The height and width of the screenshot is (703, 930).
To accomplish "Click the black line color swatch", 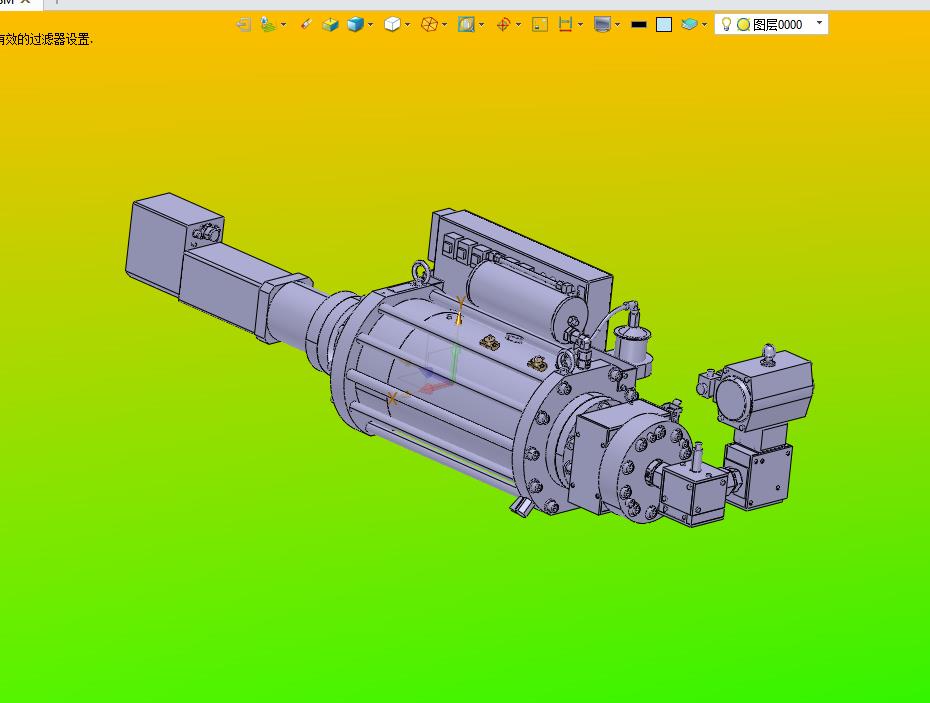I will 639,24.
